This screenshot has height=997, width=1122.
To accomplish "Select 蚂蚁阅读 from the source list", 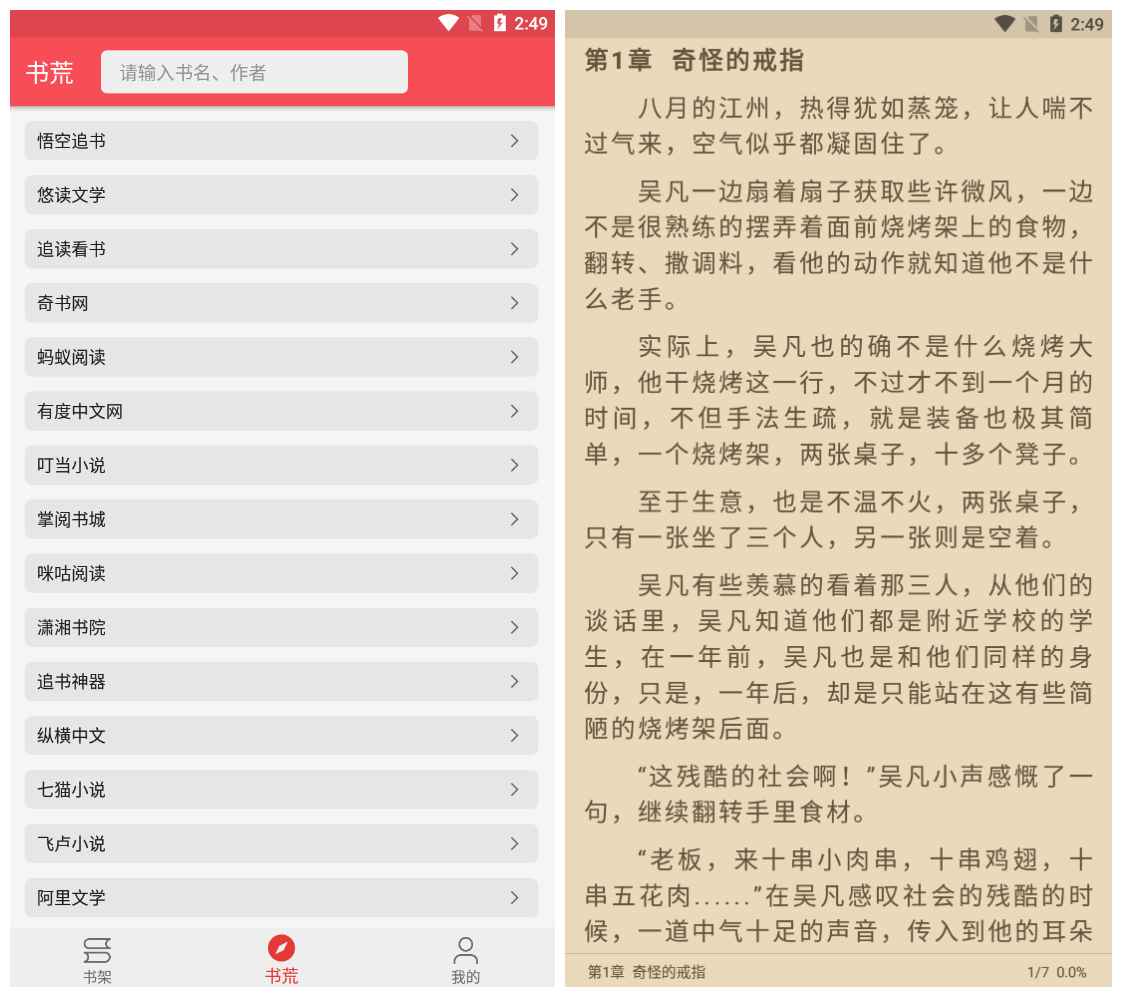I will click(x=280, y=357).
